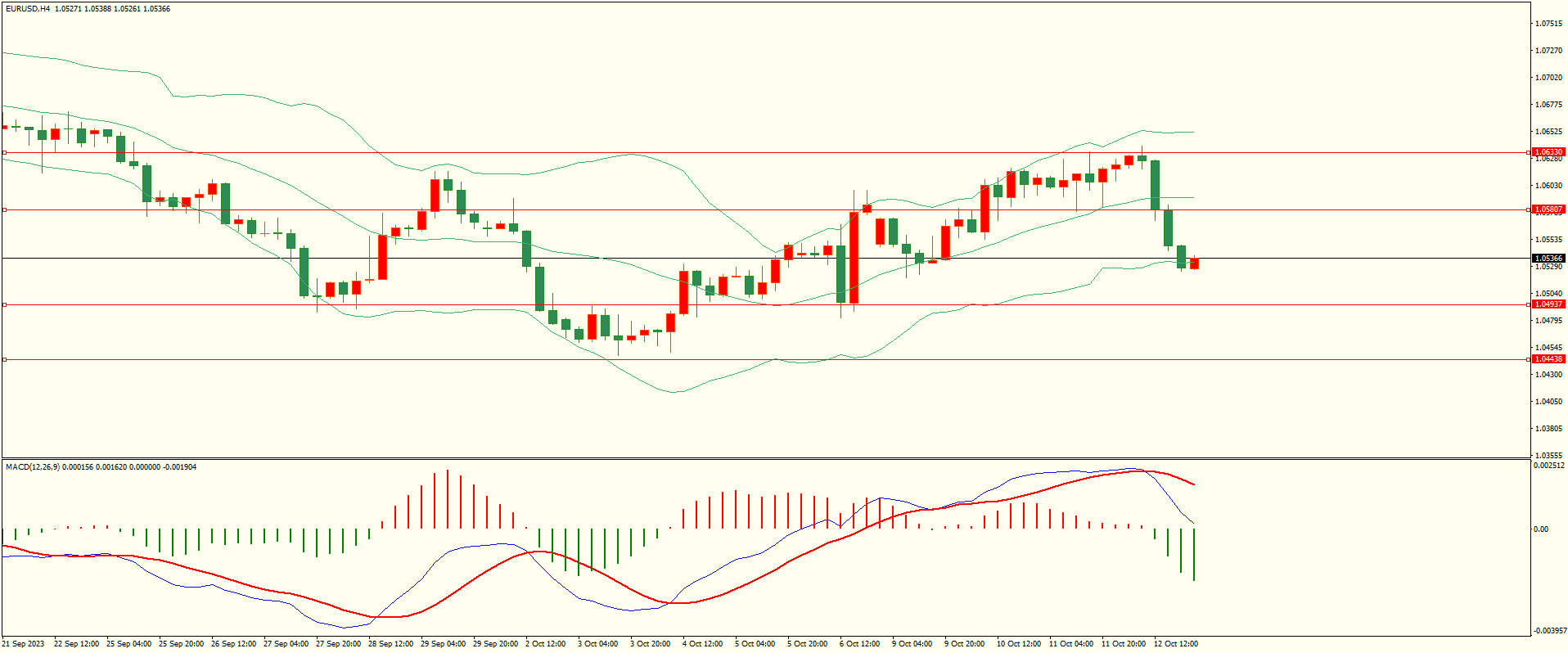Screen dimensions: 1568x653
Task: Click left handle of 1.06330 horizontal line
Action: coord(4,152)
